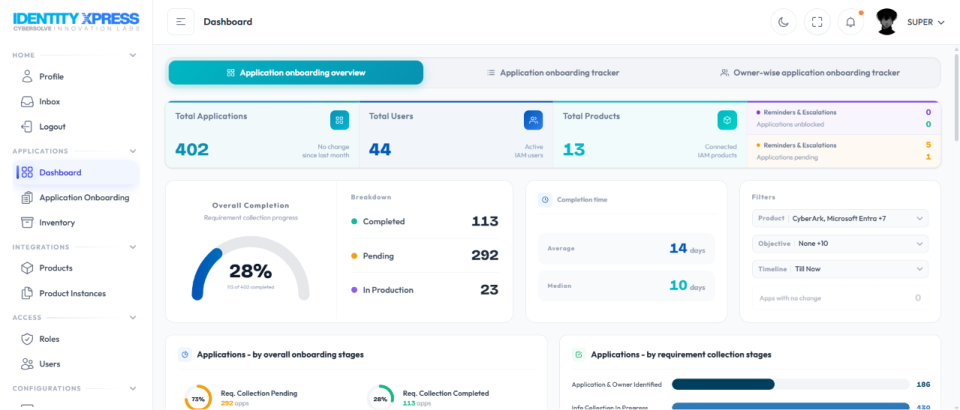960x410 pixels.
Task: Click the user avatar picture
Action: (x=887, y=22)
